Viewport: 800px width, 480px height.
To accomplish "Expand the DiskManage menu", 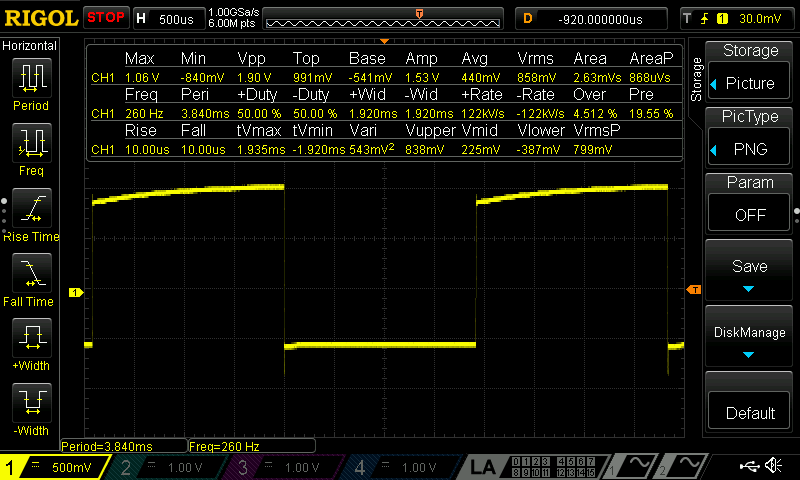I will click(x=749, y=341).
